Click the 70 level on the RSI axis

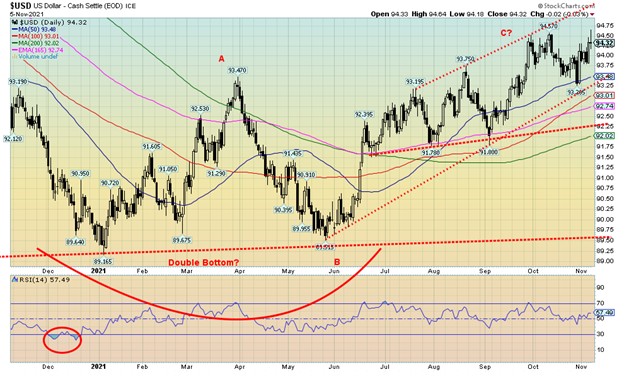pyautogui.click(x=600, y=304)
